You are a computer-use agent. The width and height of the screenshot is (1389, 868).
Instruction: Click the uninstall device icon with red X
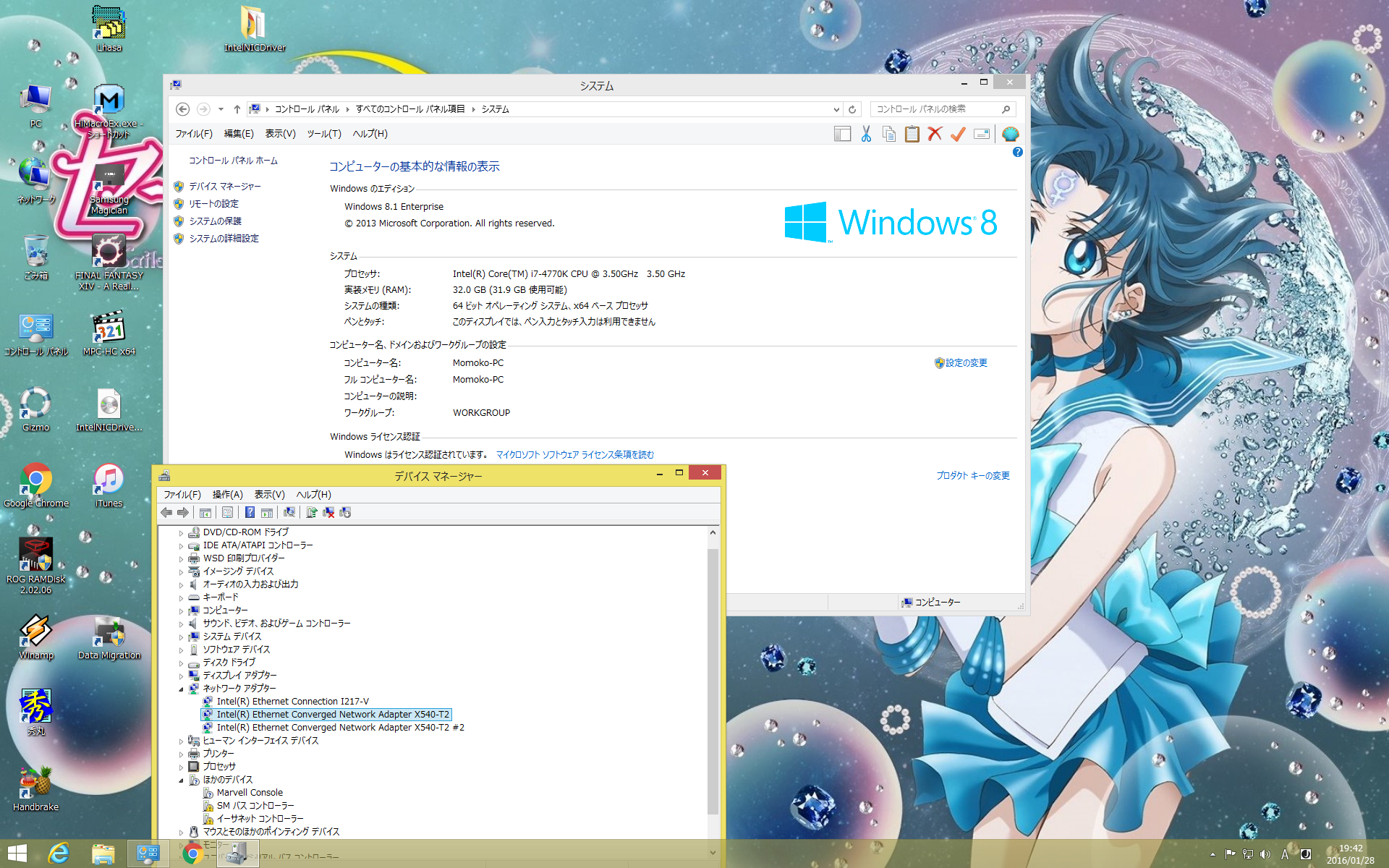[328, 512]
